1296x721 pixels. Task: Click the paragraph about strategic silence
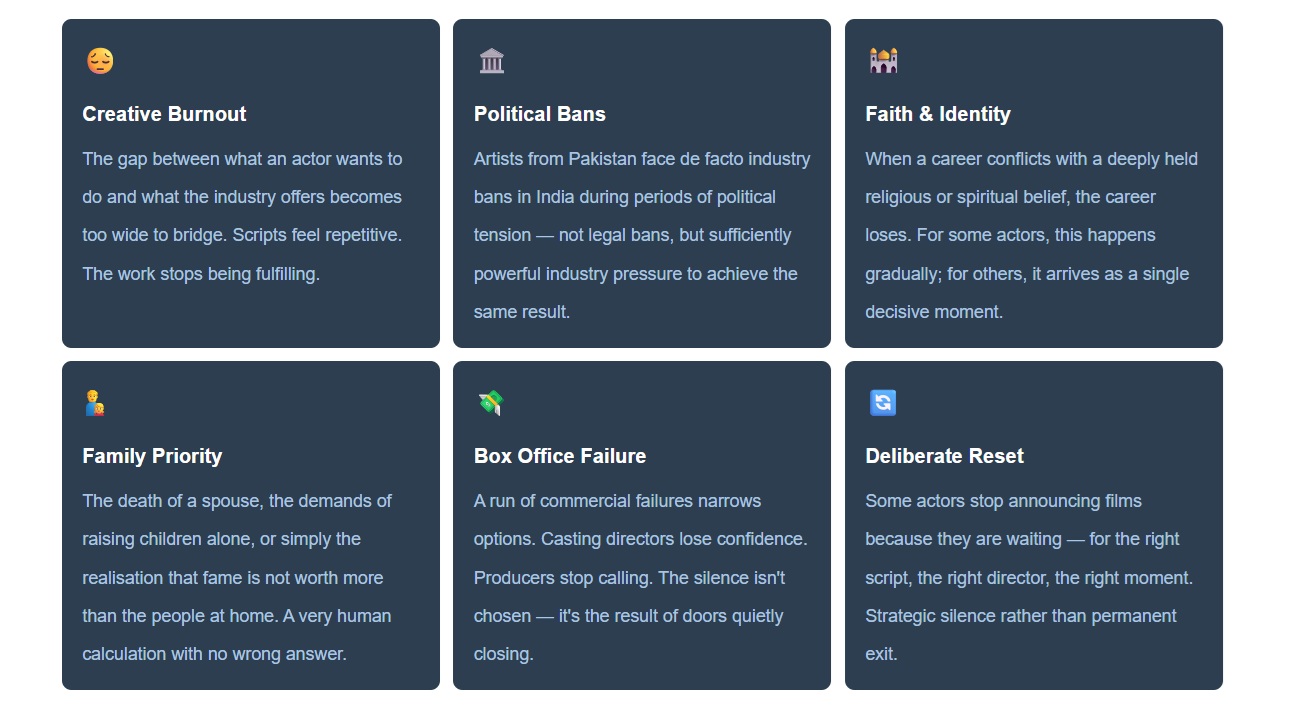coord(1029,577)
